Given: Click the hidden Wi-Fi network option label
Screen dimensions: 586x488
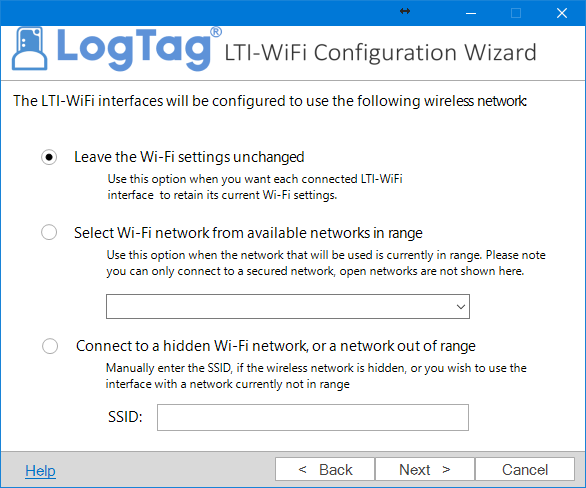Looking at the screenshot, I should (276, 346).
